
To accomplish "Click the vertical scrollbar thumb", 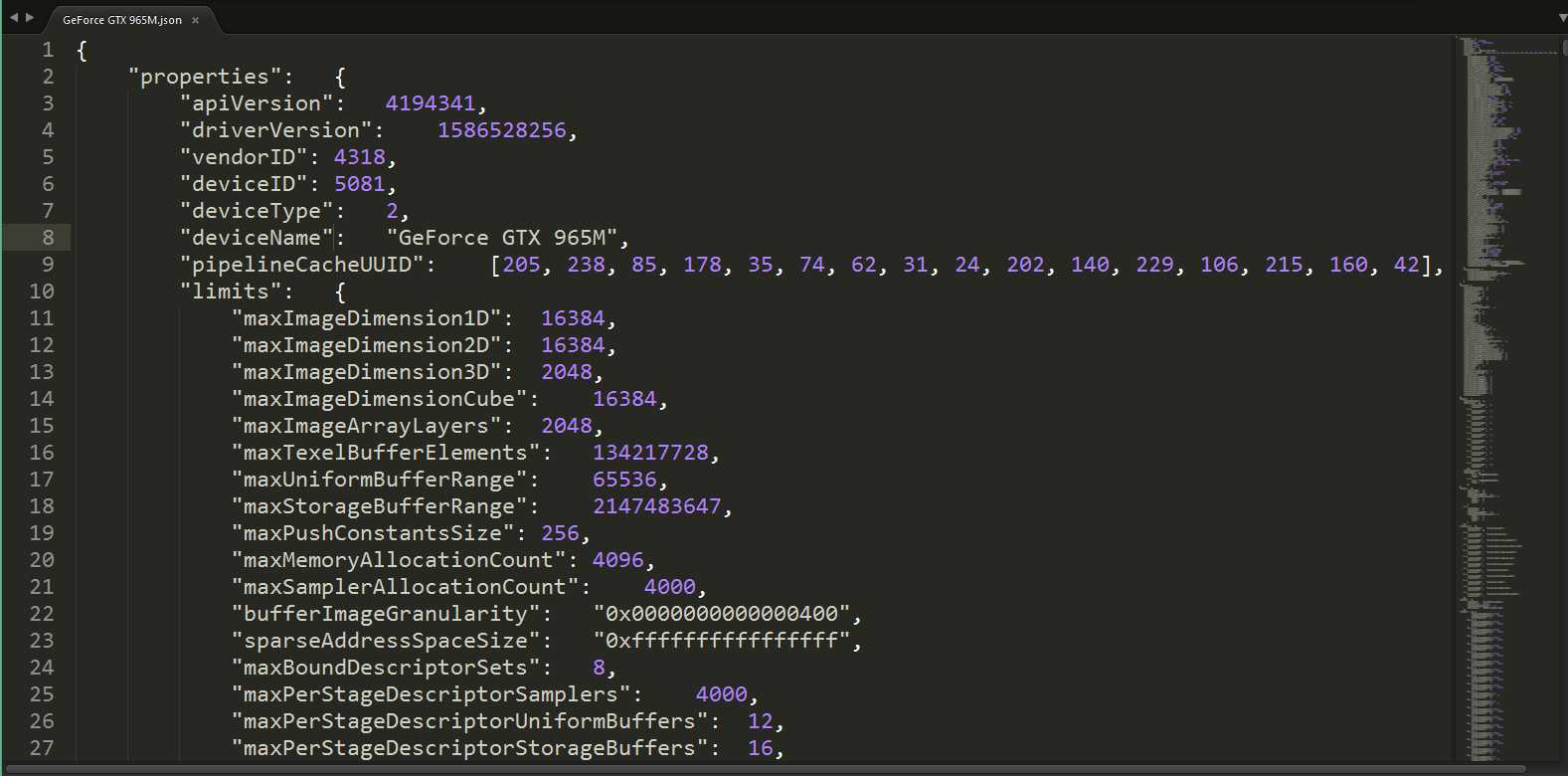I will click(1564, 46).
